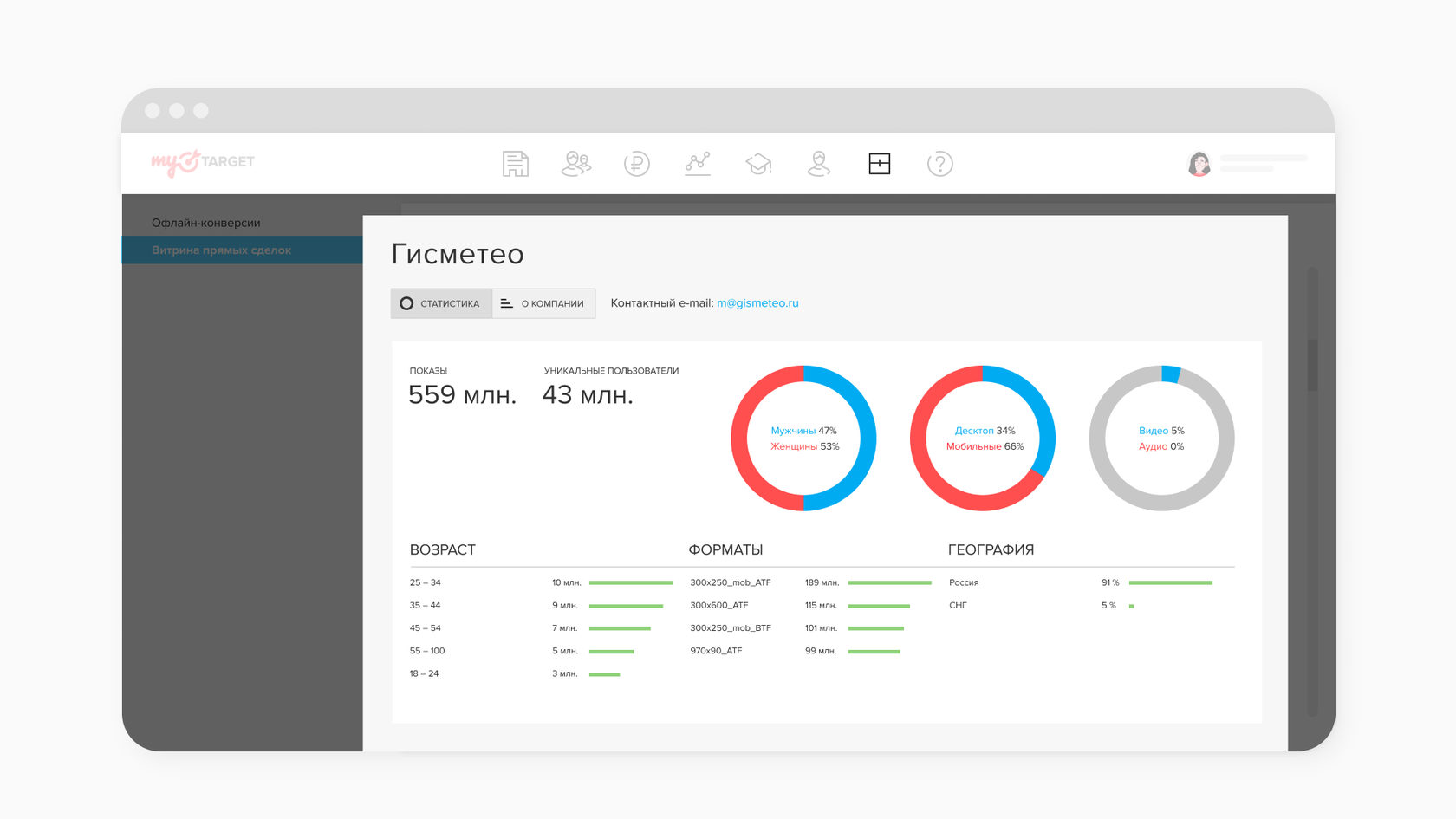Click the 25 – 34 age row
The height and width of the screenshot is (819, 1456).
coord(541,582)
